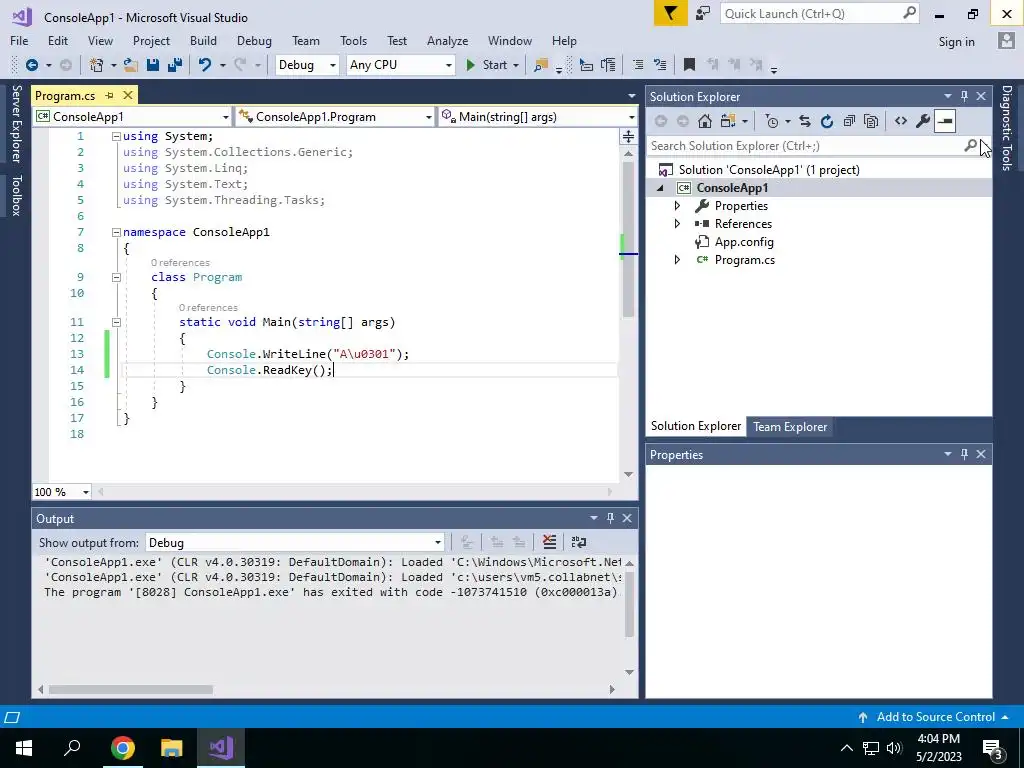Image resolution: width=1024 pixels, height=768 pixels.
Task: Collapse All in Solution Explorer
Action: (849, 121)
